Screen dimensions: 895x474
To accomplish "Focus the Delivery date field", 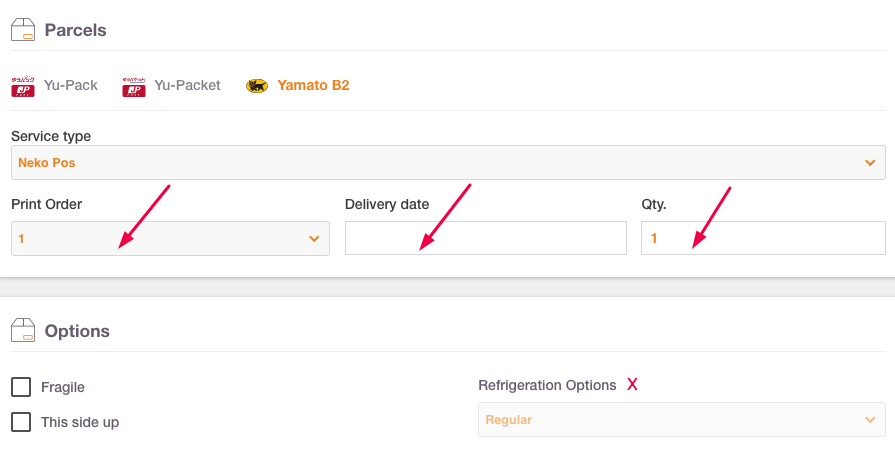I will coord(486,238).
